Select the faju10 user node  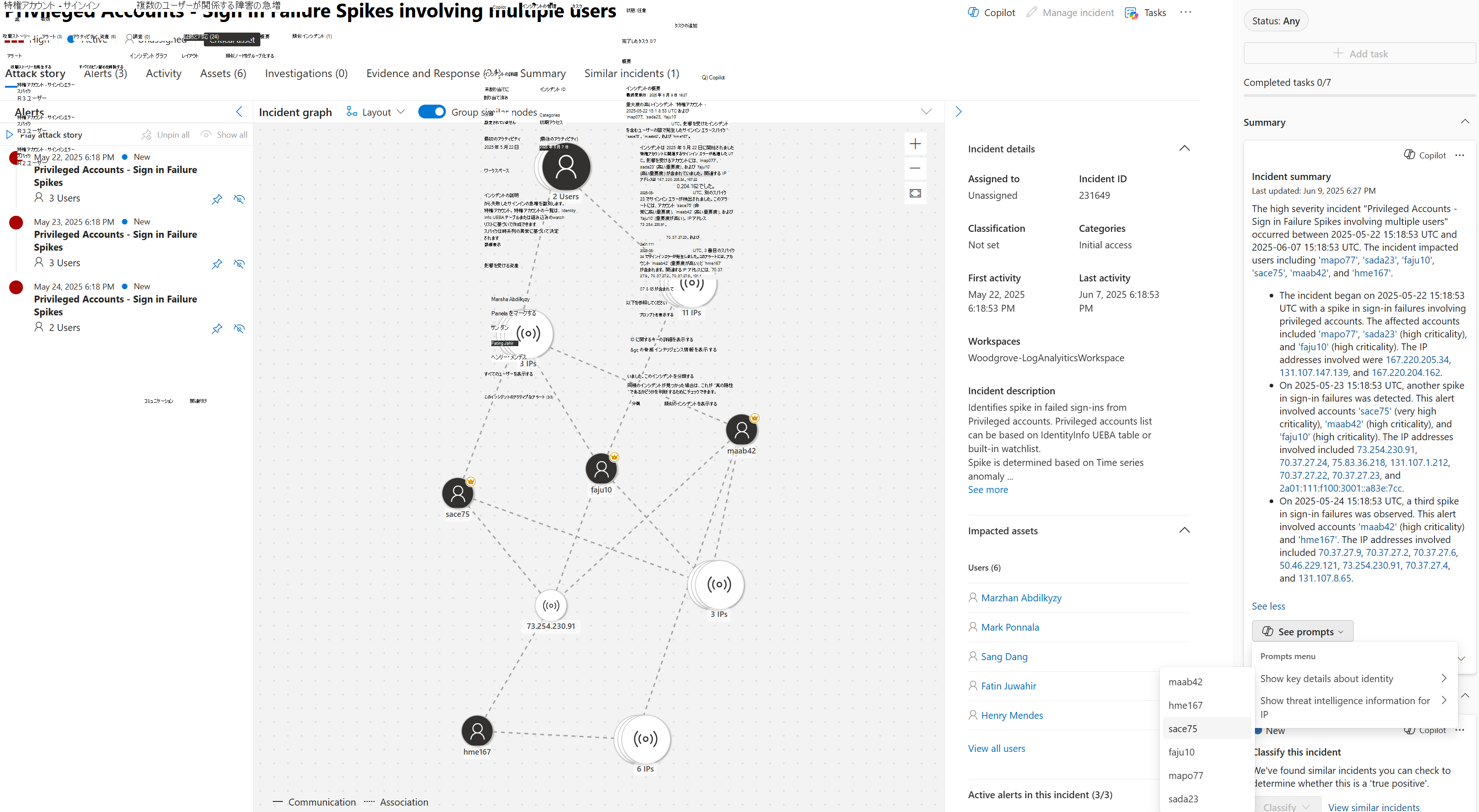601,470
